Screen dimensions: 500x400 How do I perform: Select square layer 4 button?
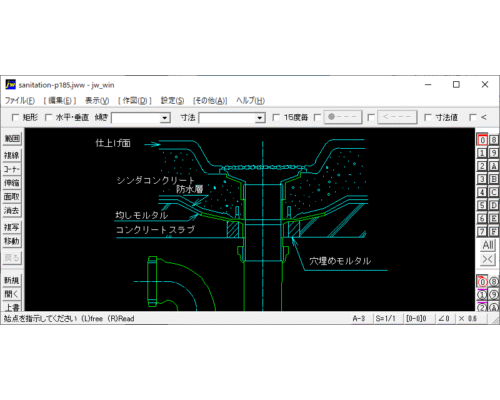(482, 192)
